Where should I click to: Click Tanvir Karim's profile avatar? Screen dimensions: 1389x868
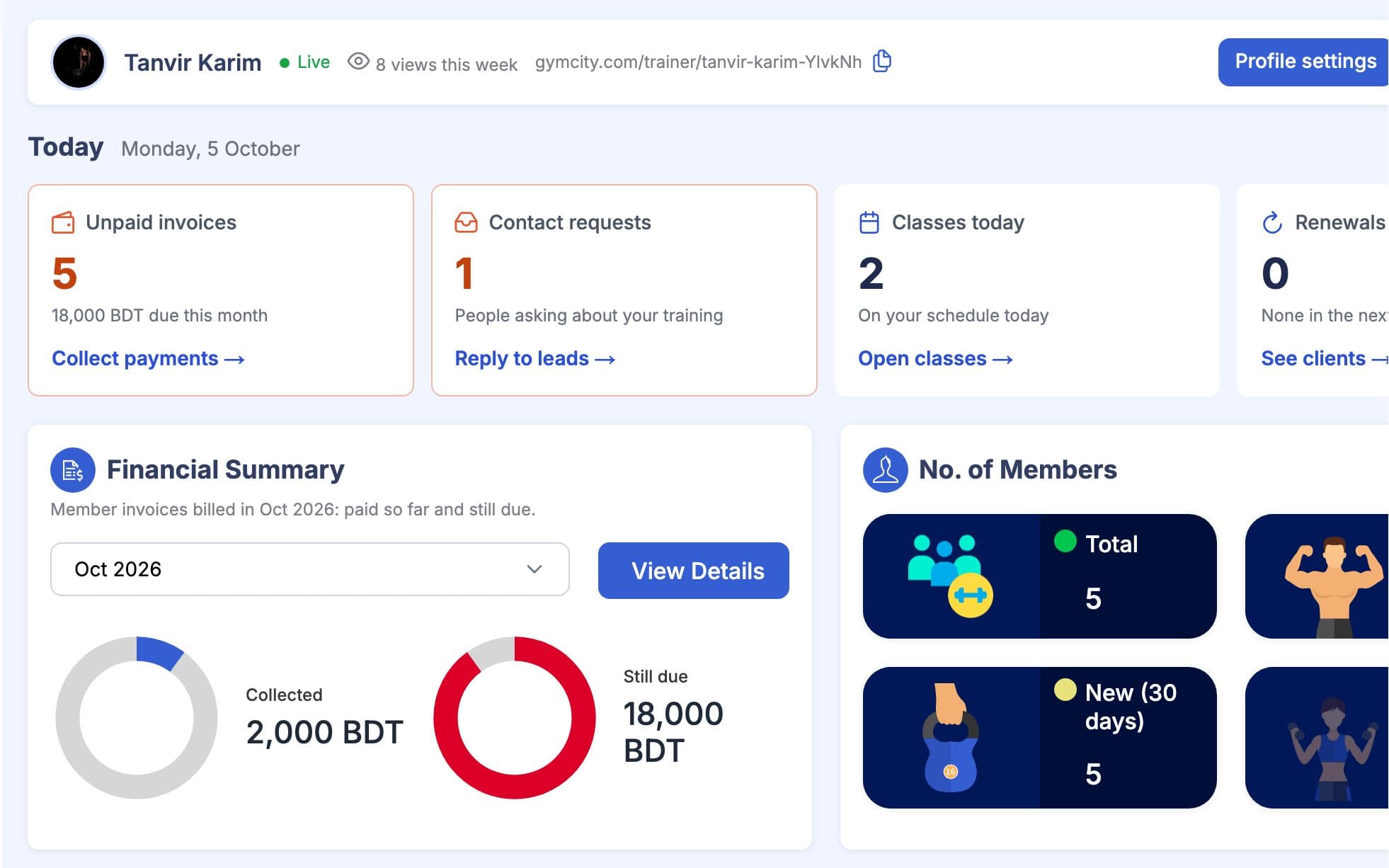coord(79,62)
